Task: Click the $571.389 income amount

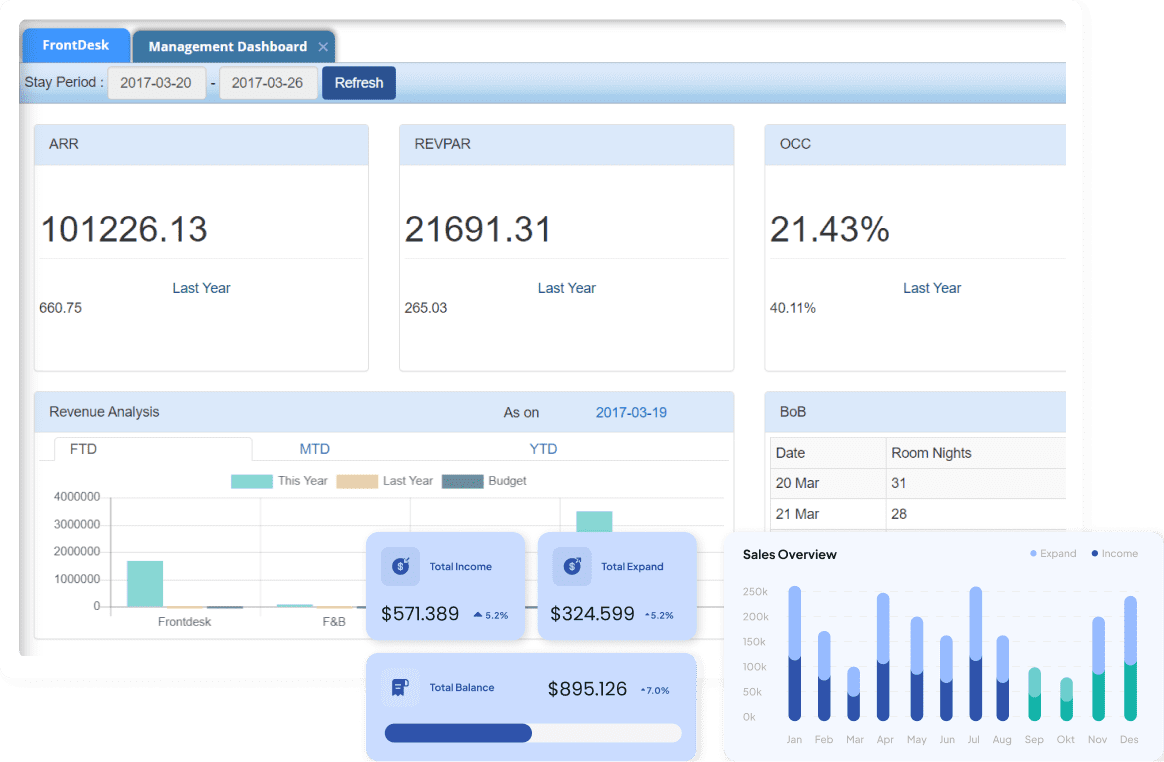Action: tap(419, 614)
